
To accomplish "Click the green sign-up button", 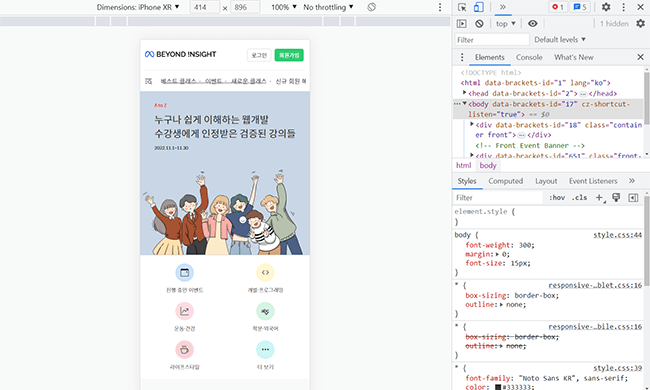I will tap(289, 55).
